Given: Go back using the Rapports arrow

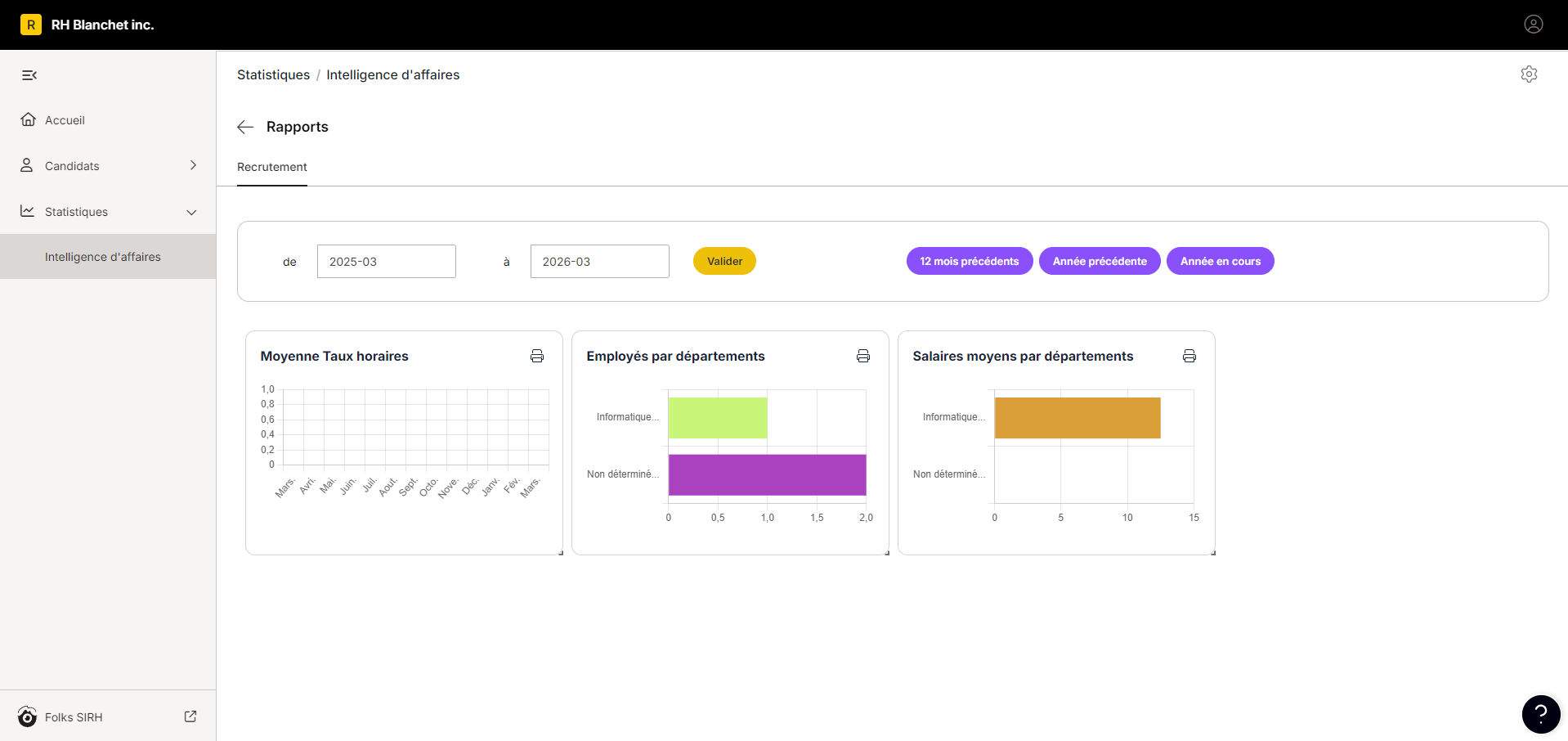Looking at the screenshot, I should (x=245, y=127).
